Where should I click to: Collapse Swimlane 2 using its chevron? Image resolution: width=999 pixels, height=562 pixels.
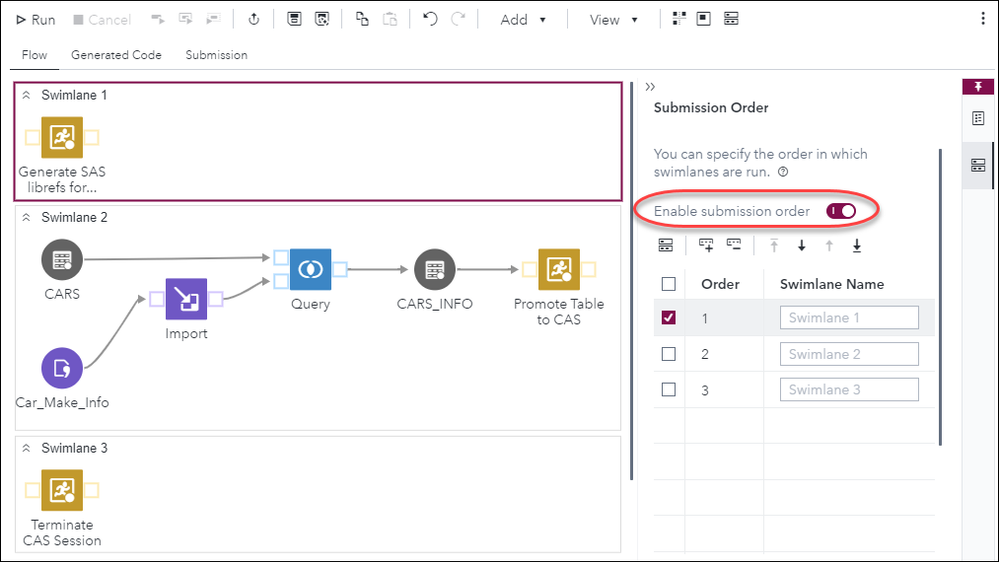pyautogui.click(x=27, y=217)
